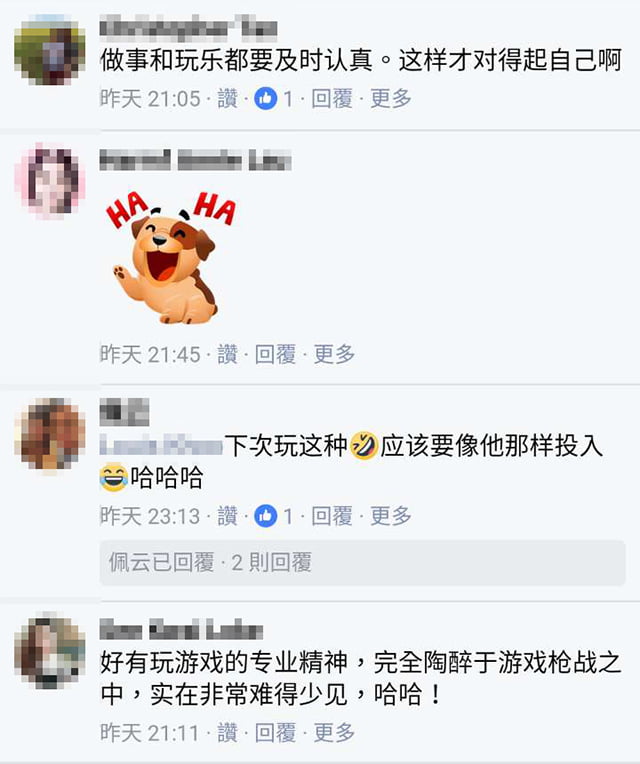Image resolution: width=640 pixels, height=764 pixels.
Task: Open 更多 options on the 21:05 comment
Action: click(391, 99)
